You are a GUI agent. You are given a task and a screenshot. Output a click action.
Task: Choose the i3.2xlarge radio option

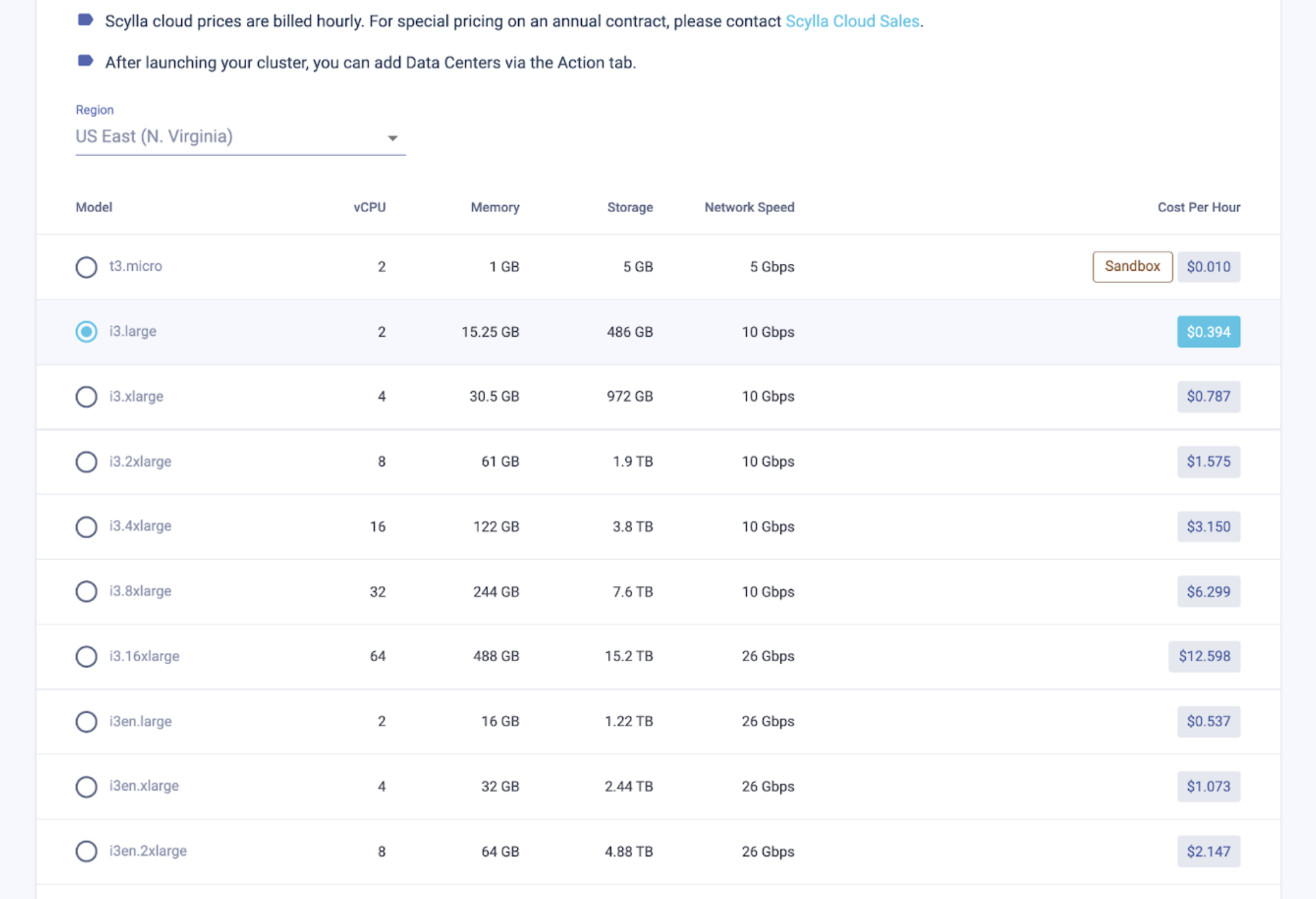[86, 462]
